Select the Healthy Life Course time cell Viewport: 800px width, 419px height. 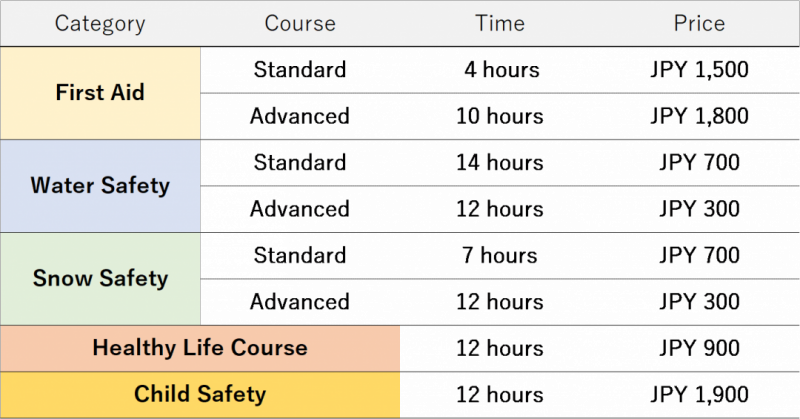point(500,348)
